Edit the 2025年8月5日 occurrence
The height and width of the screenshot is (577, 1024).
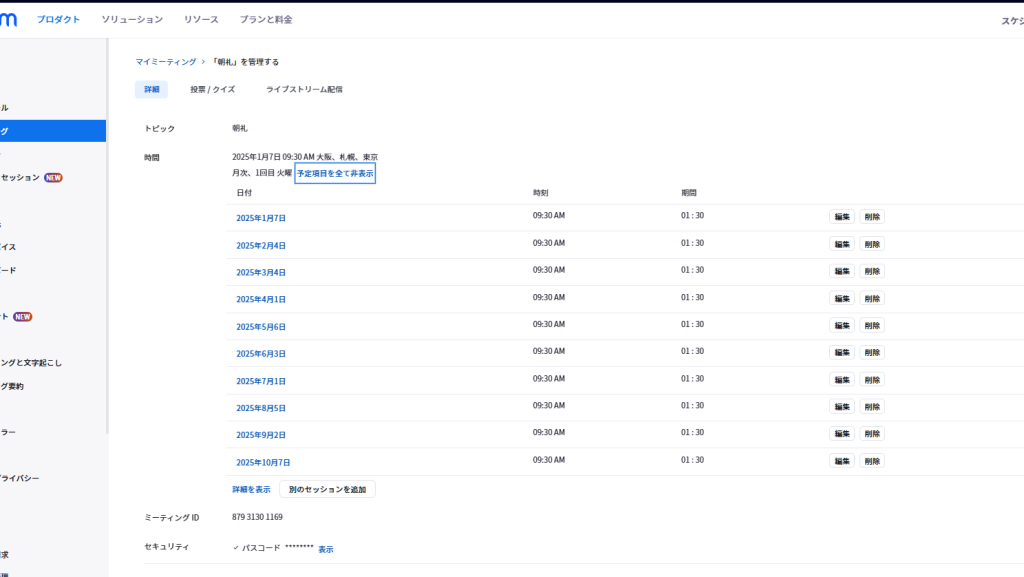[x=841, y=407]
